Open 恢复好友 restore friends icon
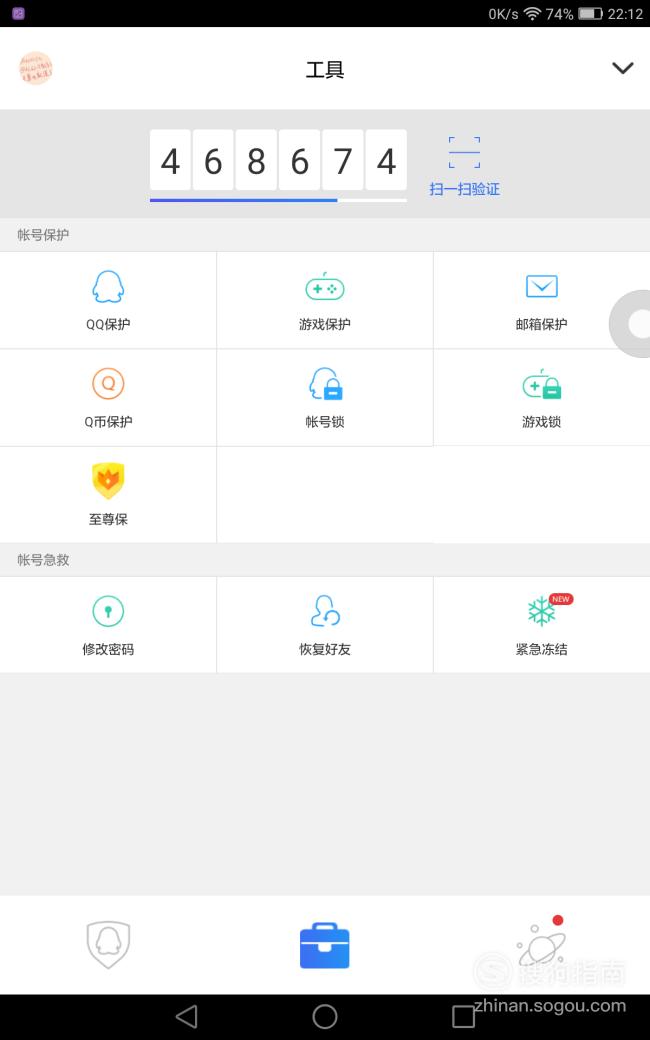This screenshot has width=650, height=1040. (325, 611)
